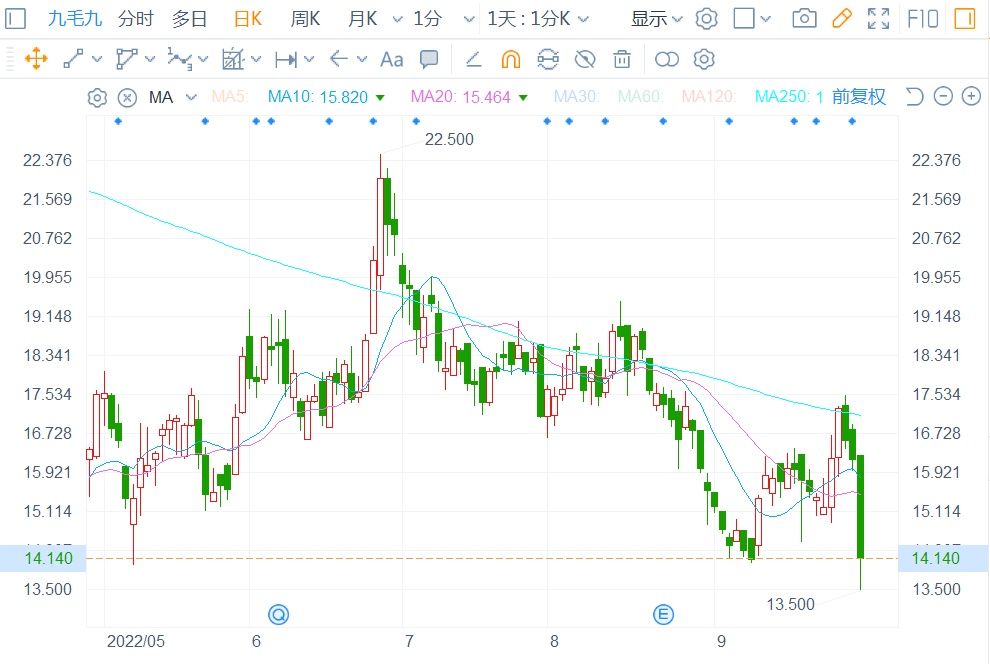Zoom out the chart with minus button
Viewport: 990px width, 664px height.
coord(942,97)
